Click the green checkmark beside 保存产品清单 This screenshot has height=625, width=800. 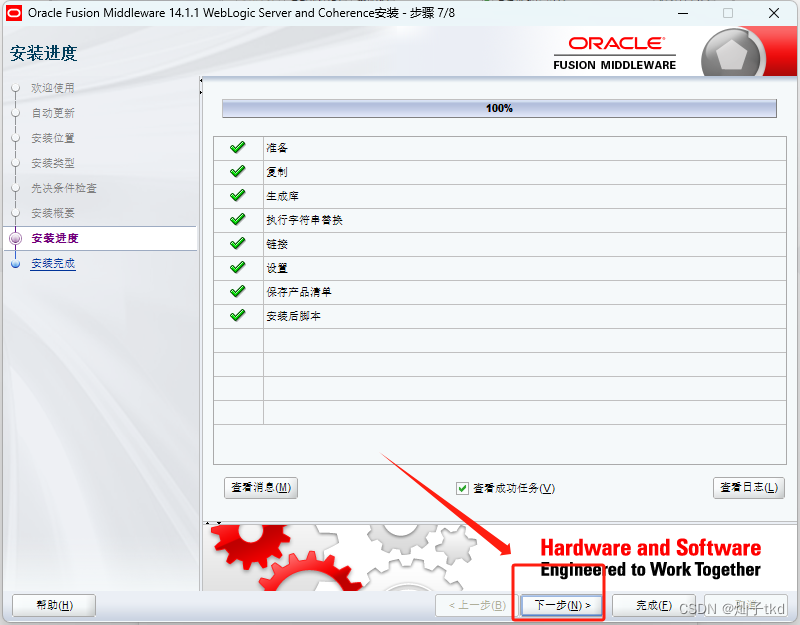(237, 291)
